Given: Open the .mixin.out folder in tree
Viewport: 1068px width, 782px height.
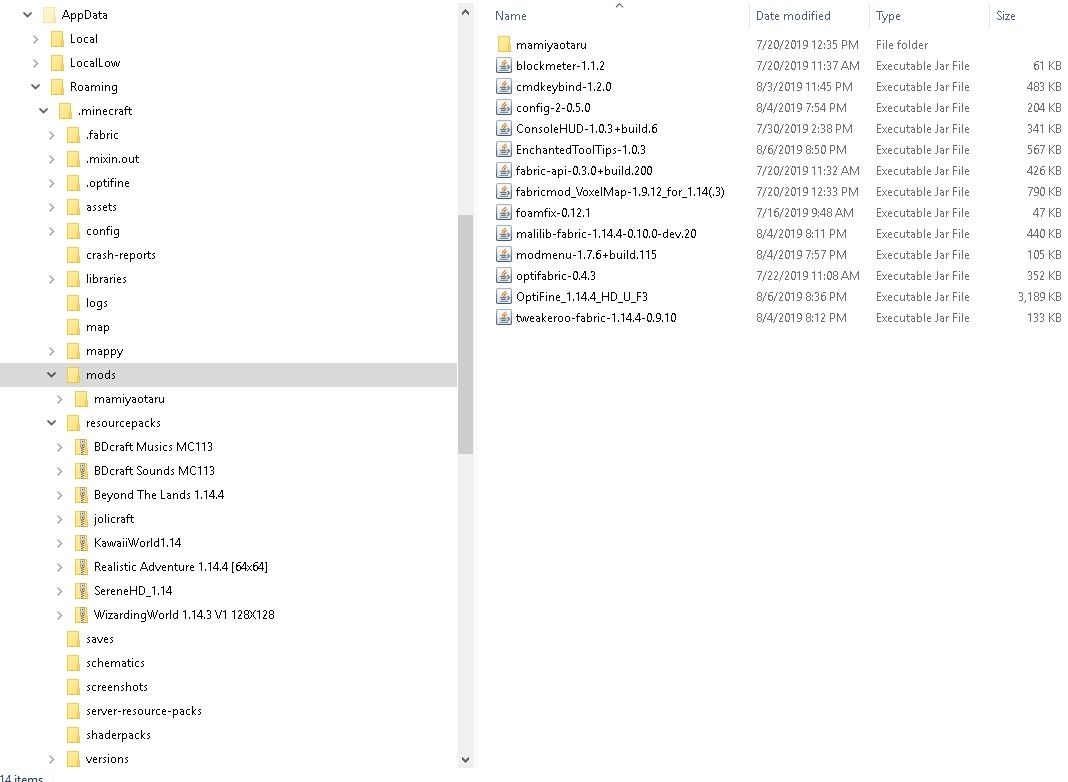Looking at the screenshot, I should click(112, 159).
